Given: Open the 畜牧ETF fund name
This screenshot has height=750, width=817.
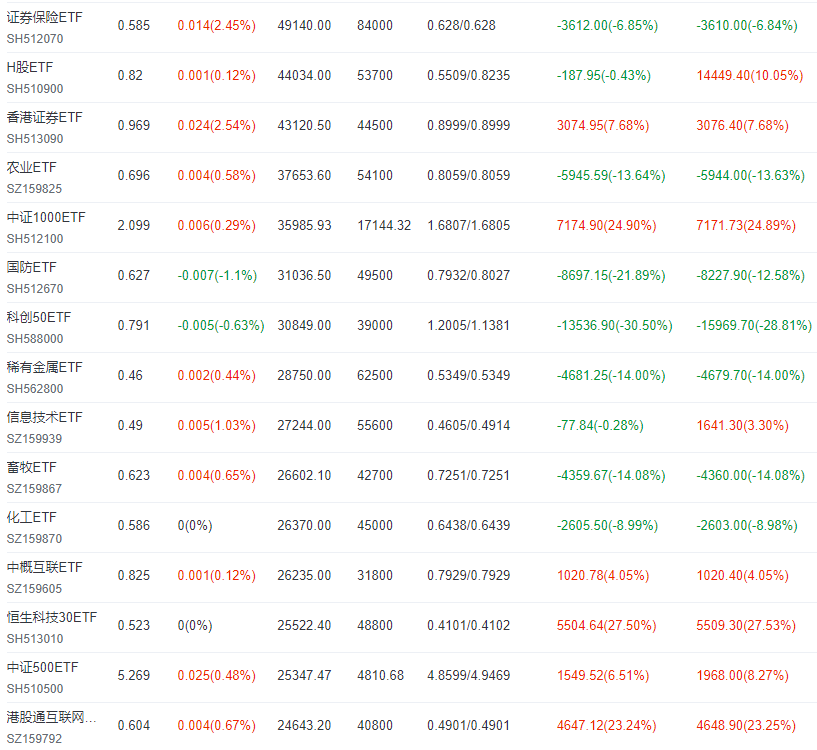Looking at the screenshot, I should [31, 468].
